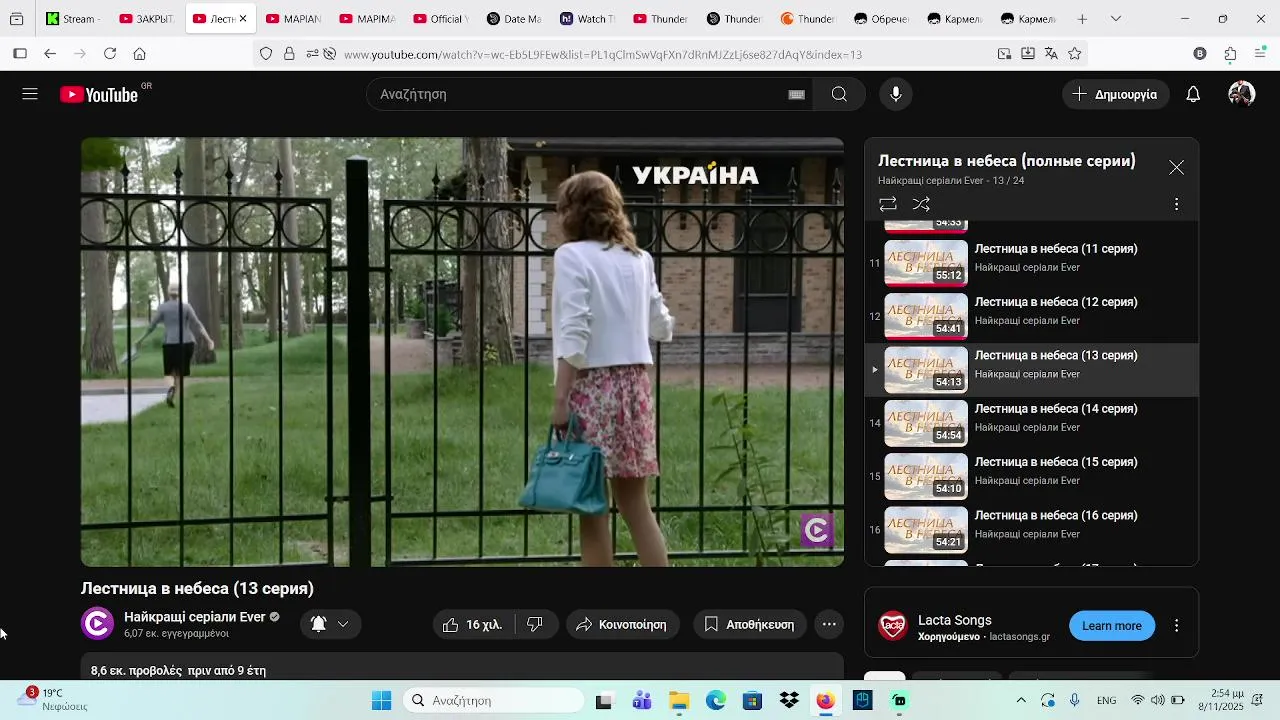The height and width of the screenshot is (720, 1280).
Task: Click playlist title Лестница в небеса (полные серии)
Action: pyautogui.click(x=1006, y=161)
